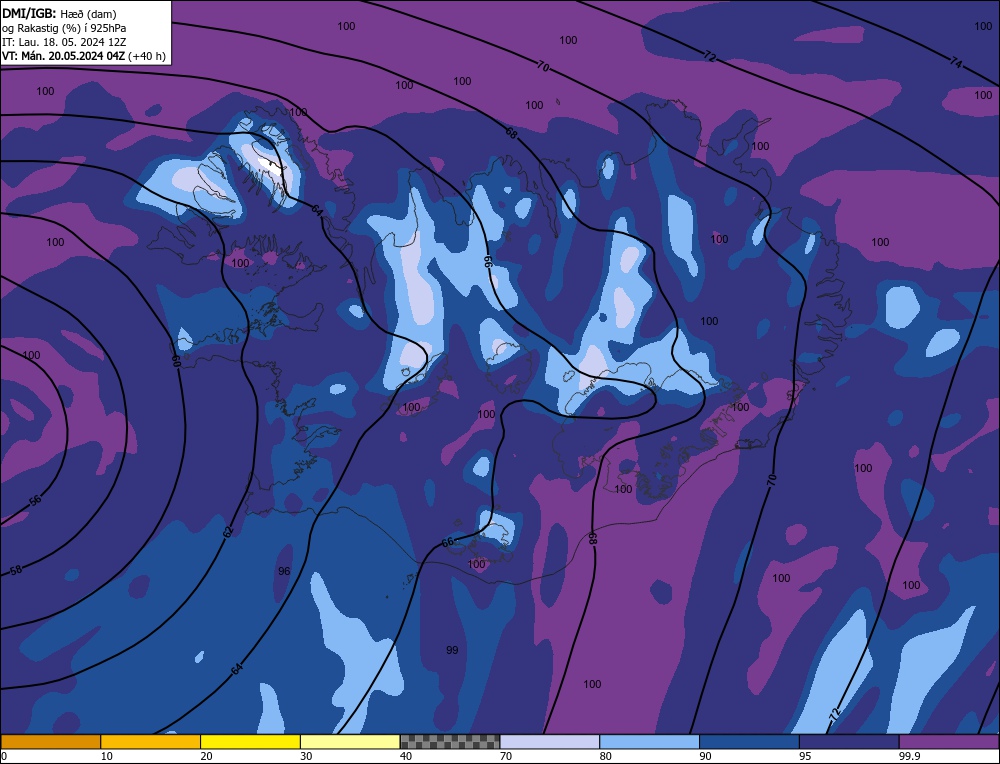Click the medium blue 90–95 legend swatch

(749, 741)
